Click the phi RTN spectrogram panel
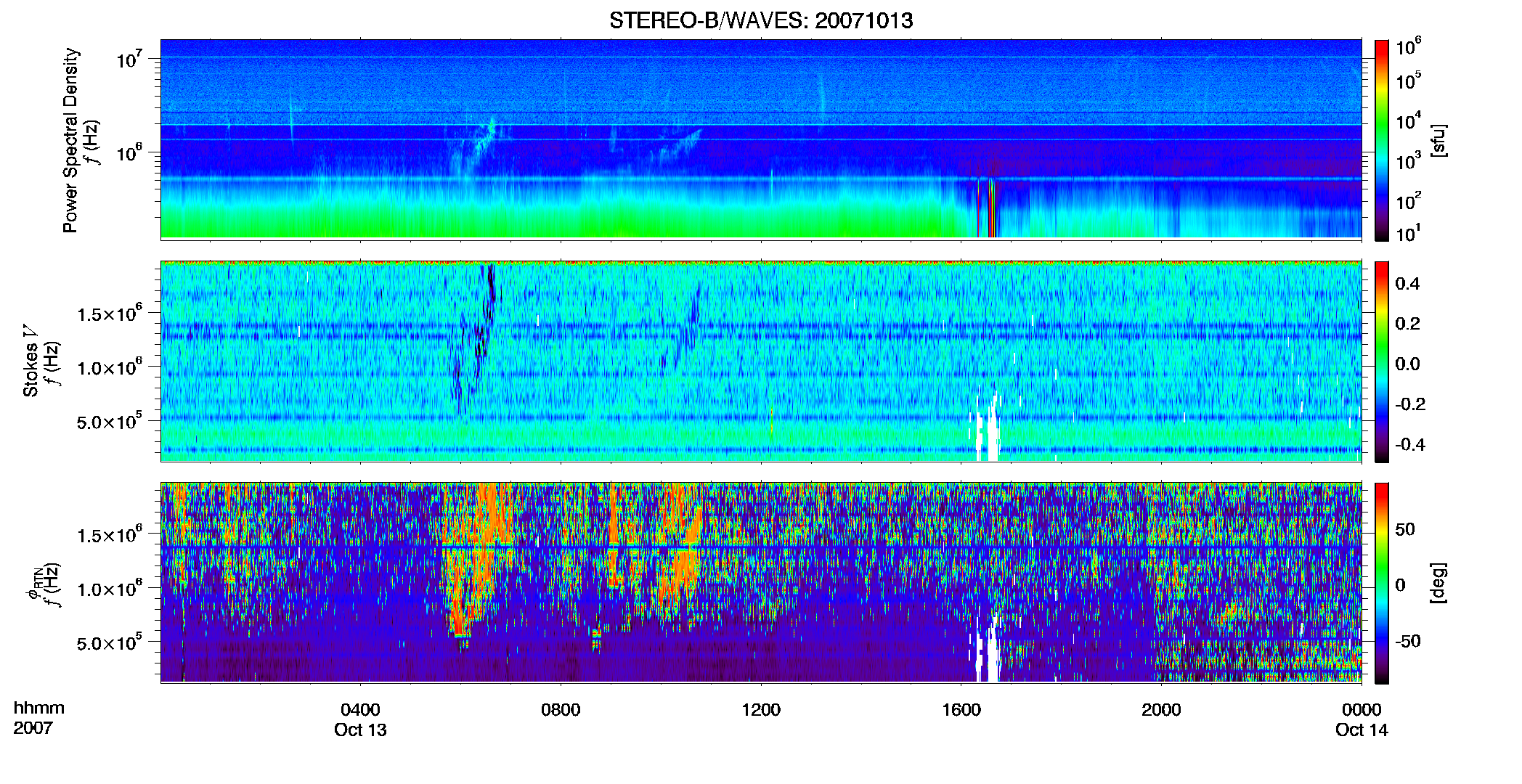This screenshot has width=1522, height=784. pyautogui.click(x=761, y=582)
